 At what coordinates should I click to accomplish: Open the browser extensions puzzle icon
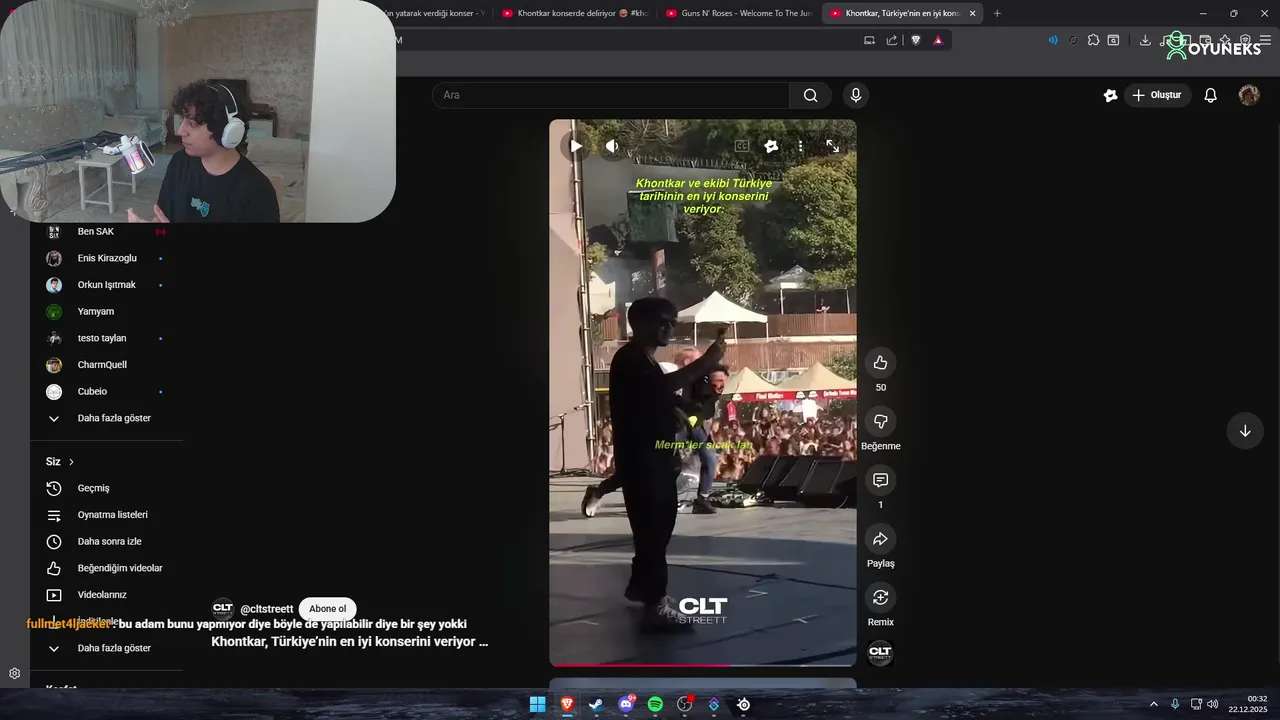coord(1093,40)
